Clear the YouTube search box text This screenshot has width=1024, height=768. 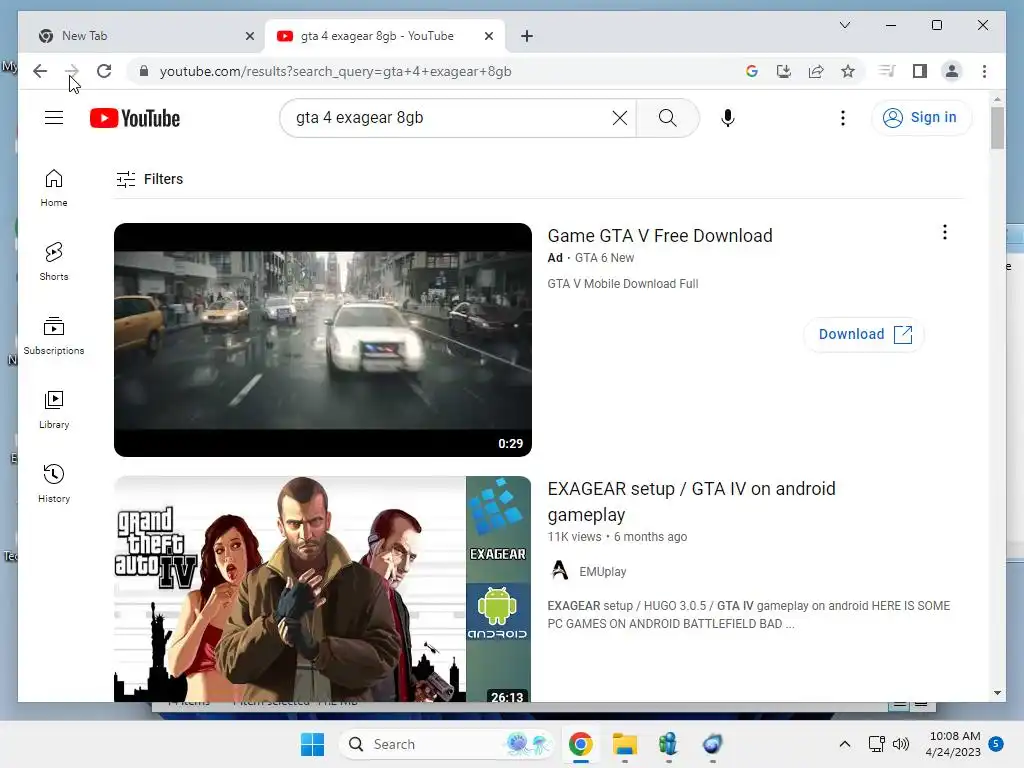620,118
